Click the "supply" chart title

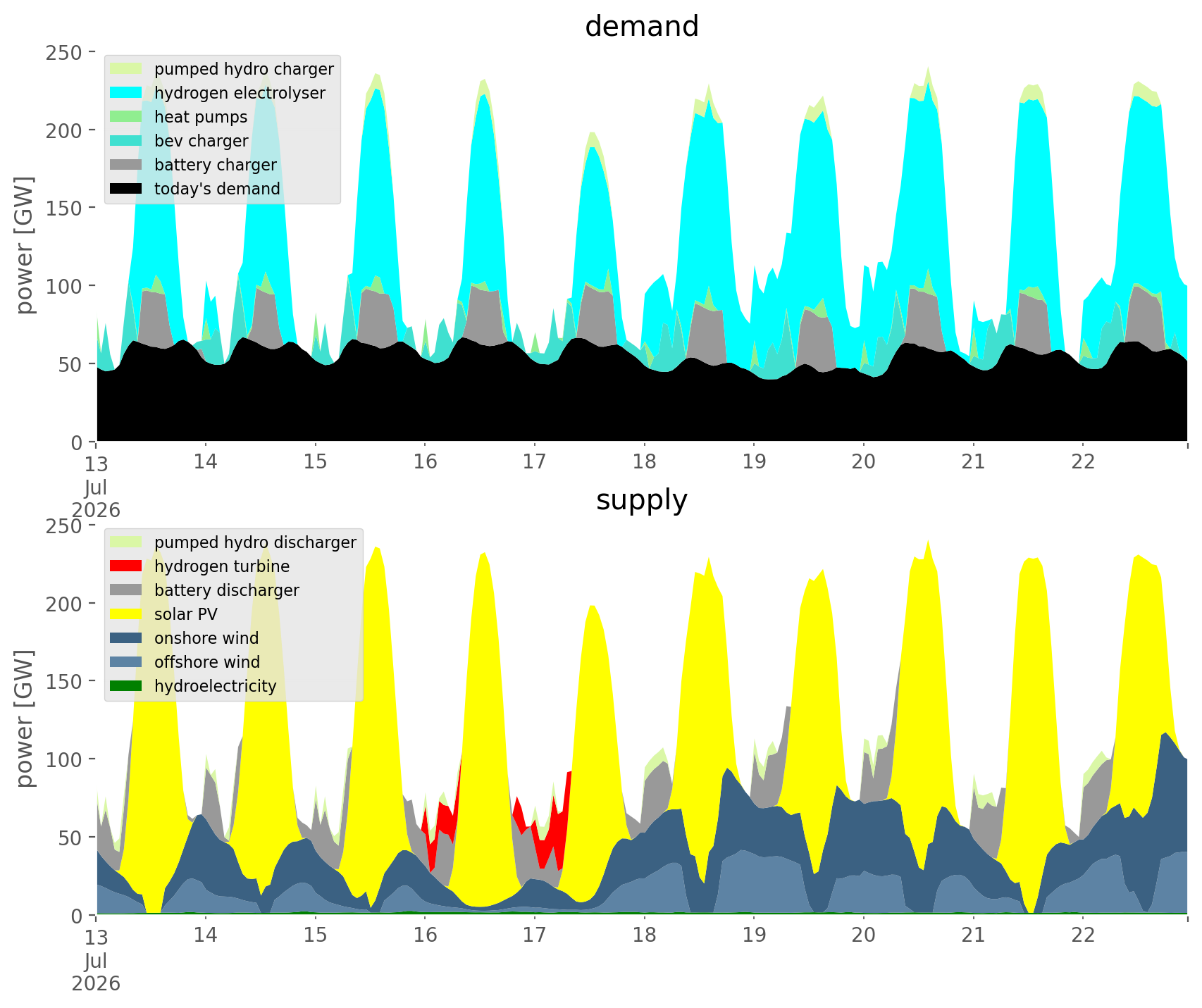642,500
